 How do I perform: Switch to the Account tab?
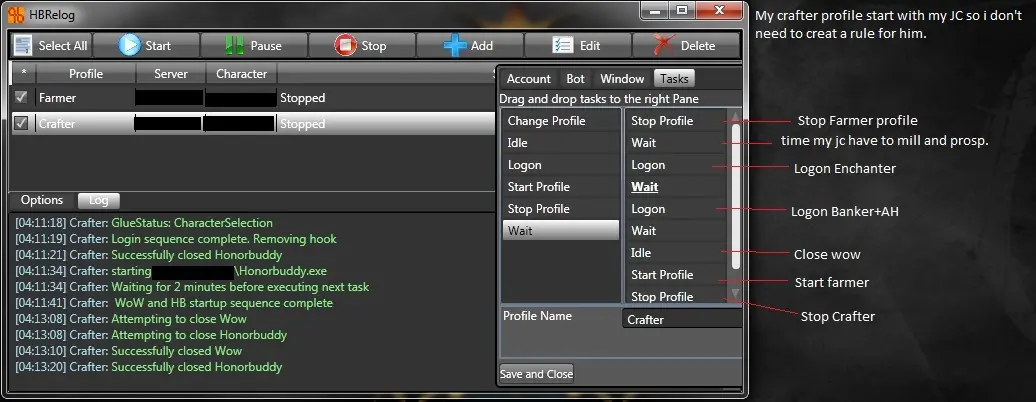click(x=528, y=79)
